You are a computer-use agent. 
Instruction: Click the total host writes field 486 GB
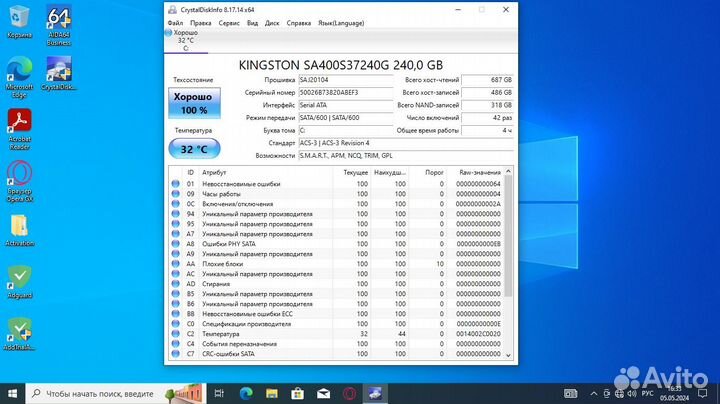(x=487, y=93)
